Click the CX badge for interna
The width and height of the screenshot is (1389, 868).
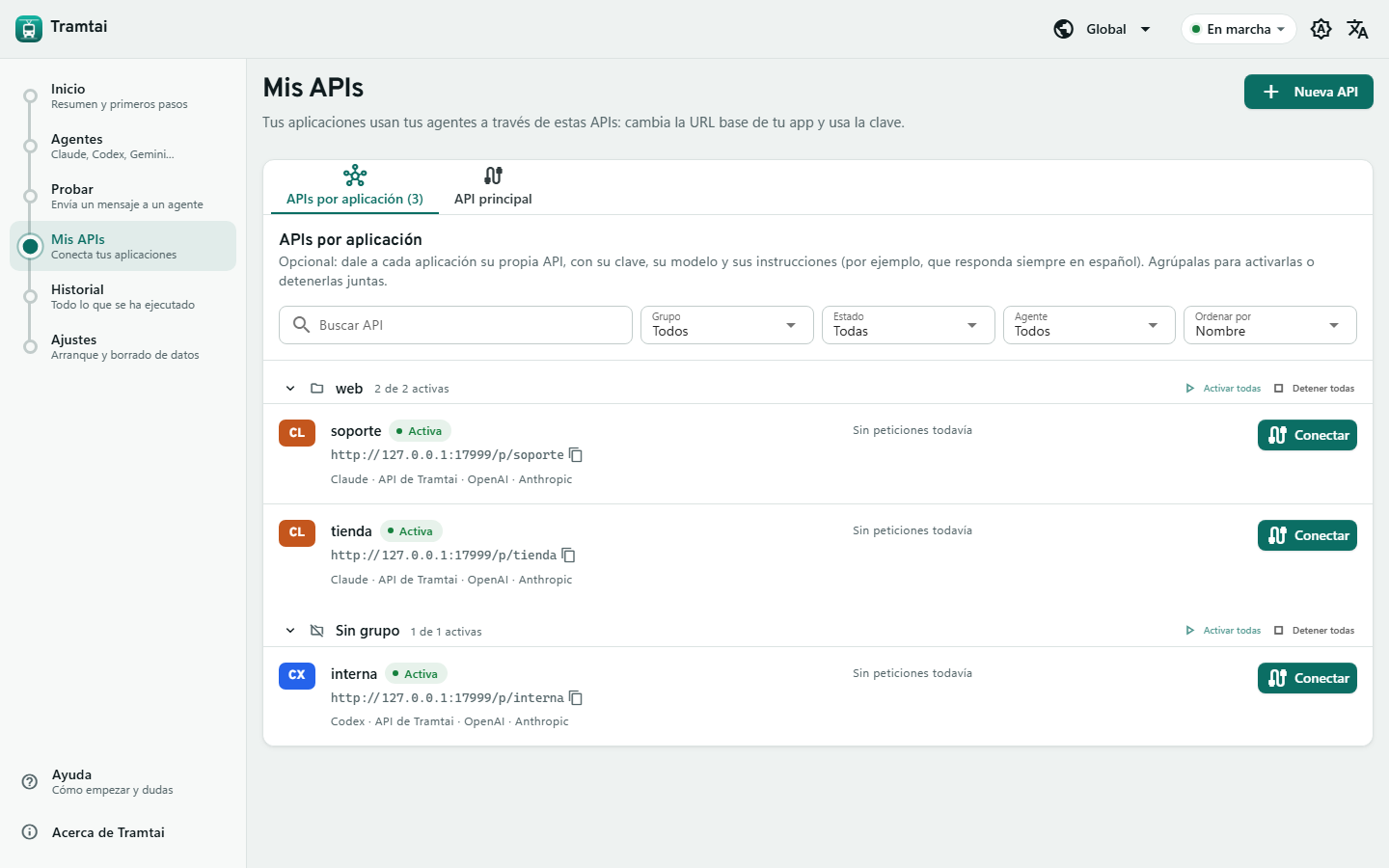pyautogui.click(x=297, y=675)
